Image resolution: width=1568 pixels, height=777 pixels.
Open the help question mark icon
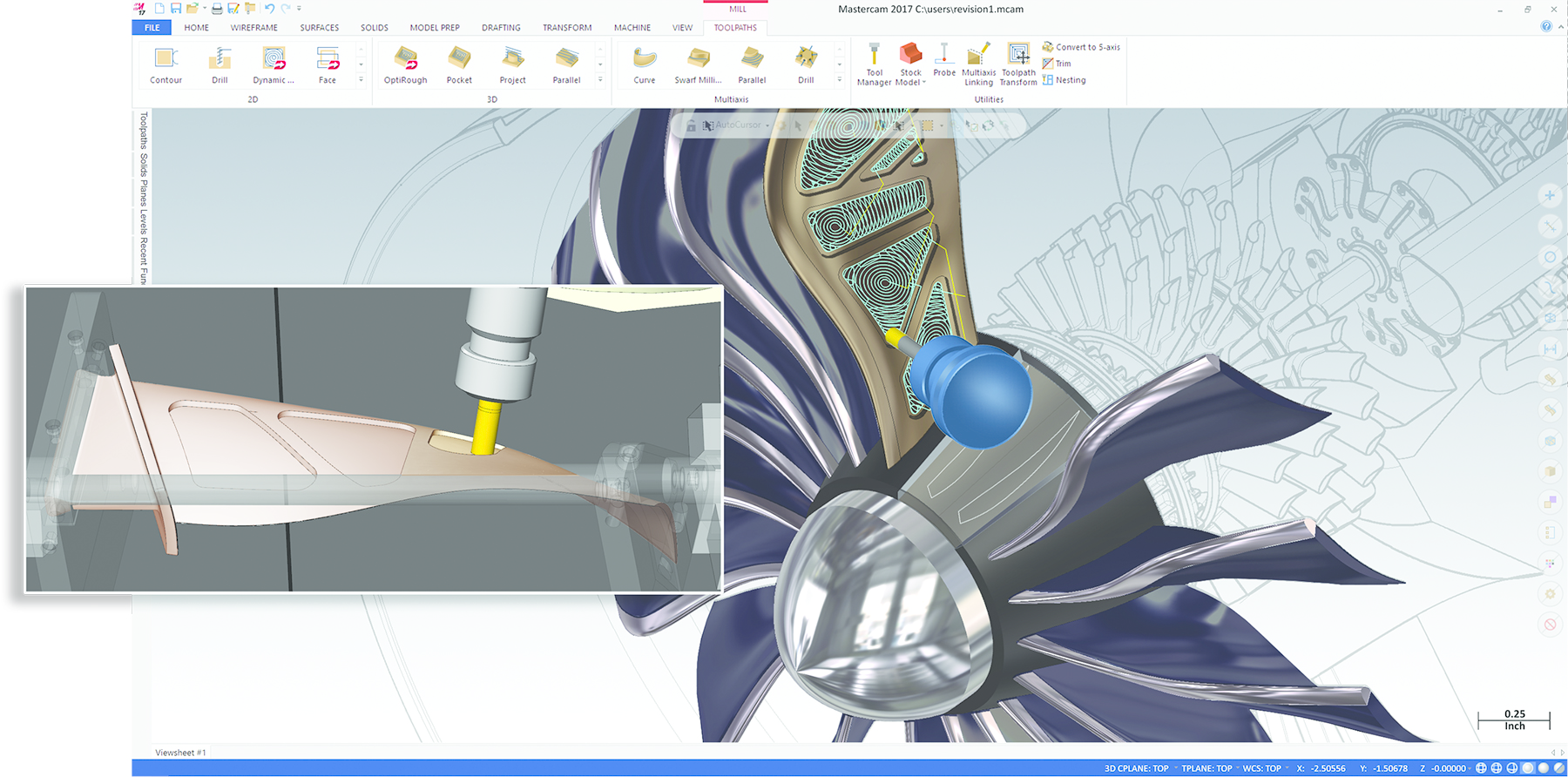(1546, 27)
